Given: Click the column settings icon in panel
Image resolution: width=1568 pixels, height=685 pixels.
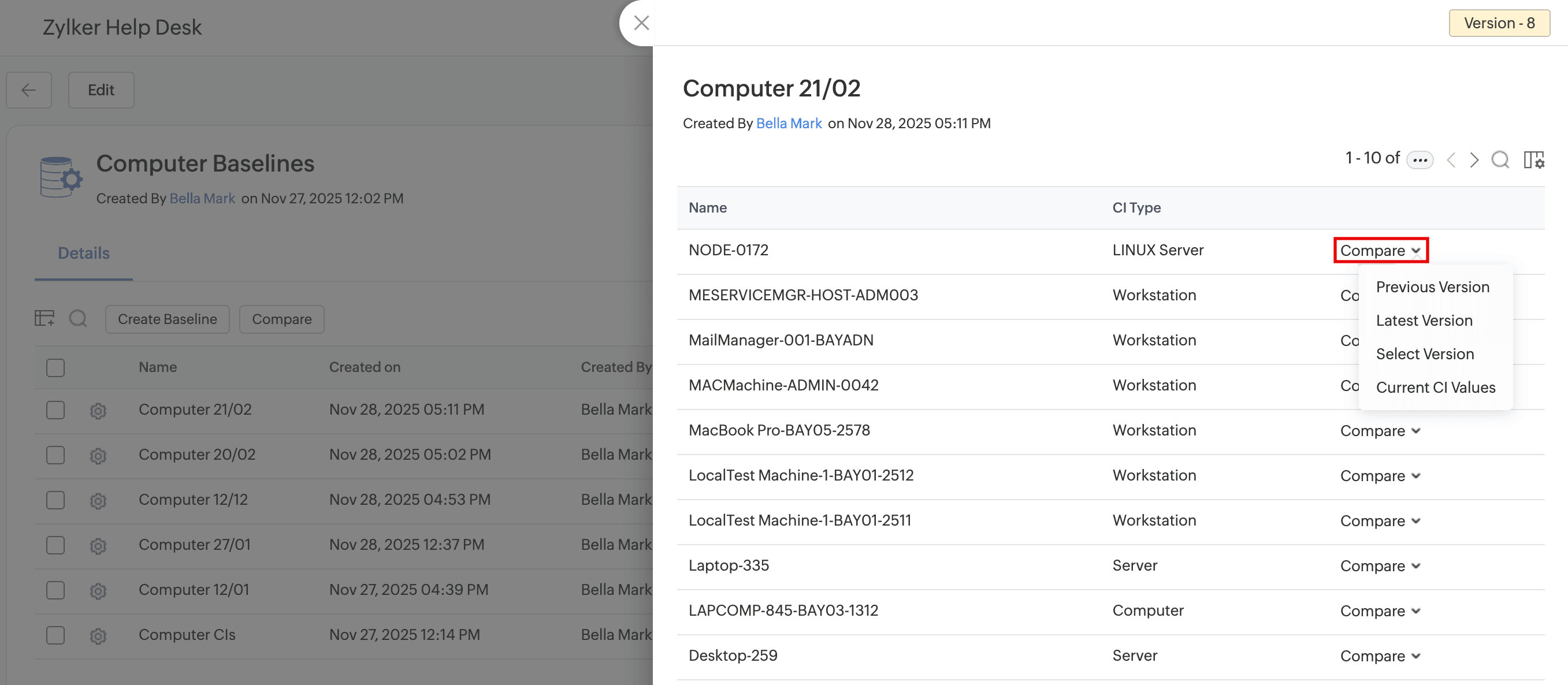Looking at the screenshot, I should (x=1533, y=160).
